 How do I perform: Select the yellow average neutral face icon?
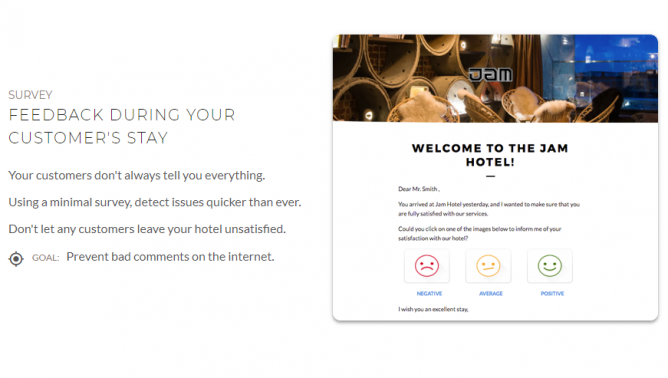point(488,265)
